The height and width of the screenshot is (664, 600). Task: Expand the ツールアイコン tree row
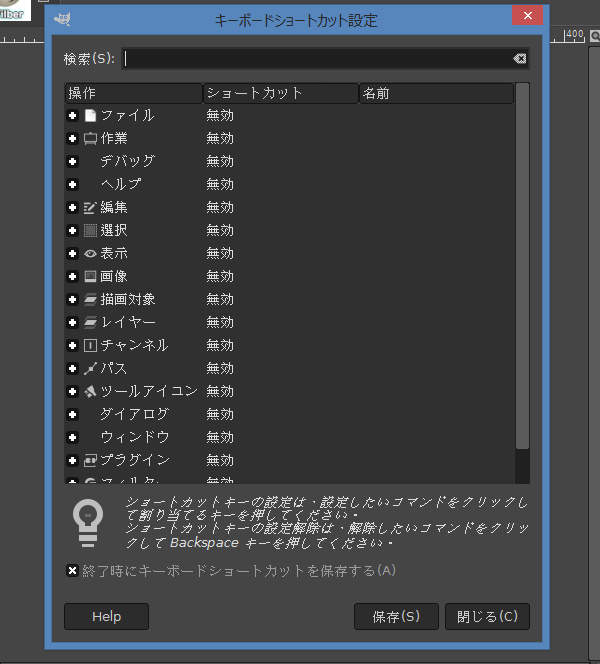point(72,391)
